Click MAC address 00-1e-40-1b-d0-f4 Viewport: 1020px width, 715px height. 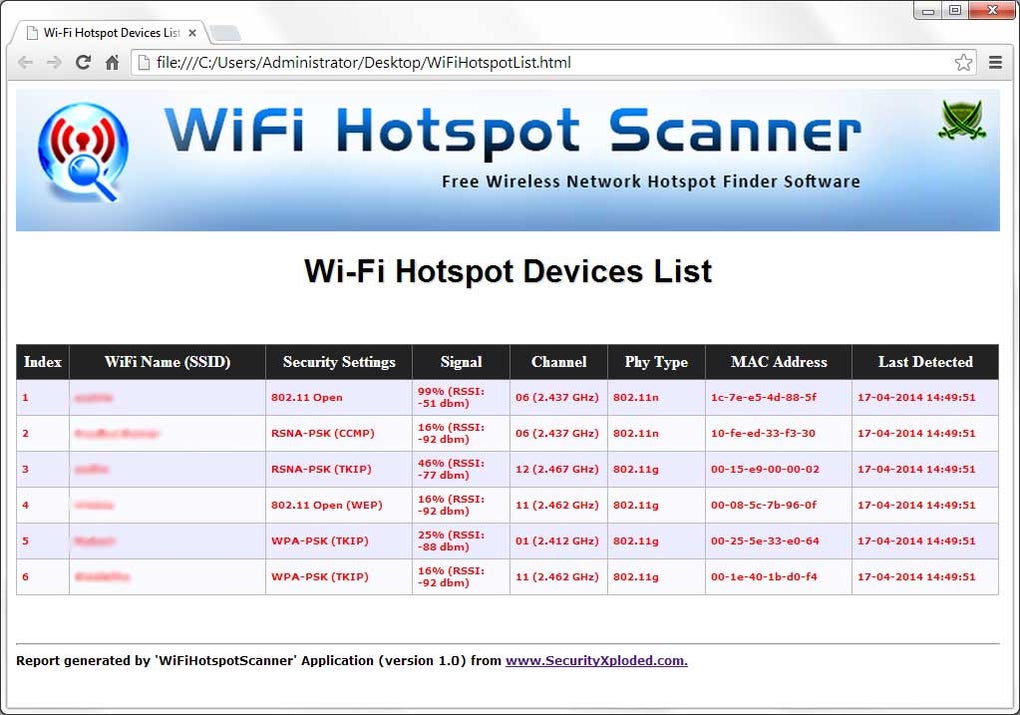pos(764,576)
